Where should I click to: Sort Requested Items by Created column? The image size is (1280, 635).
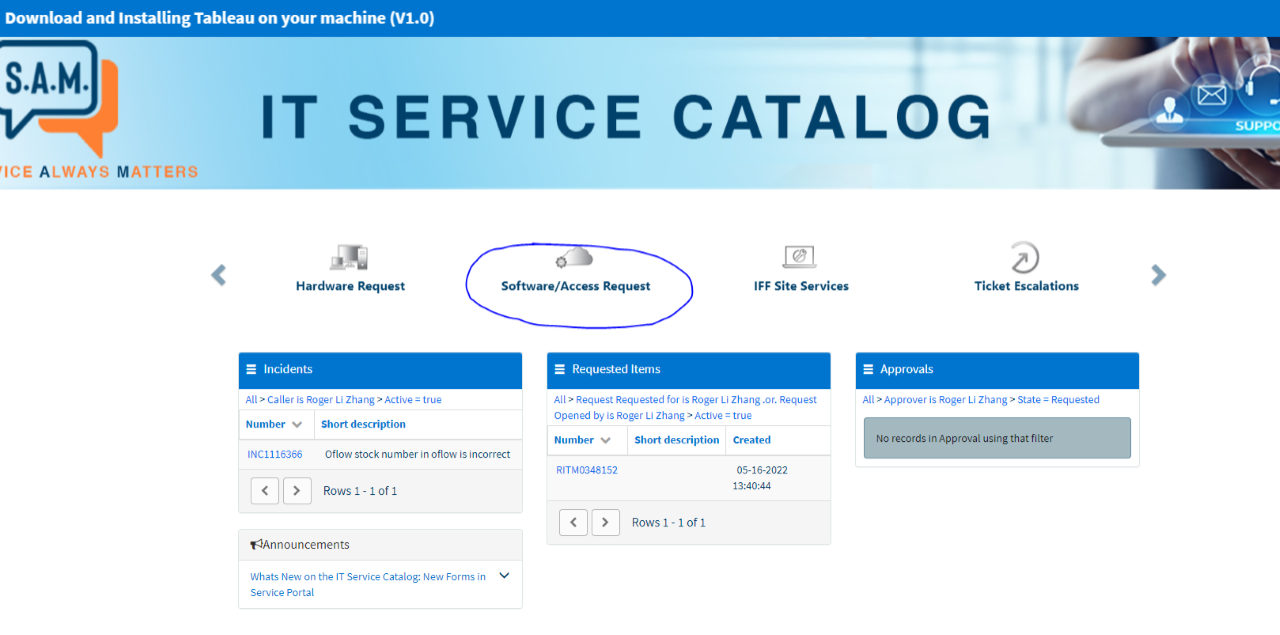[x=752, y=440]
